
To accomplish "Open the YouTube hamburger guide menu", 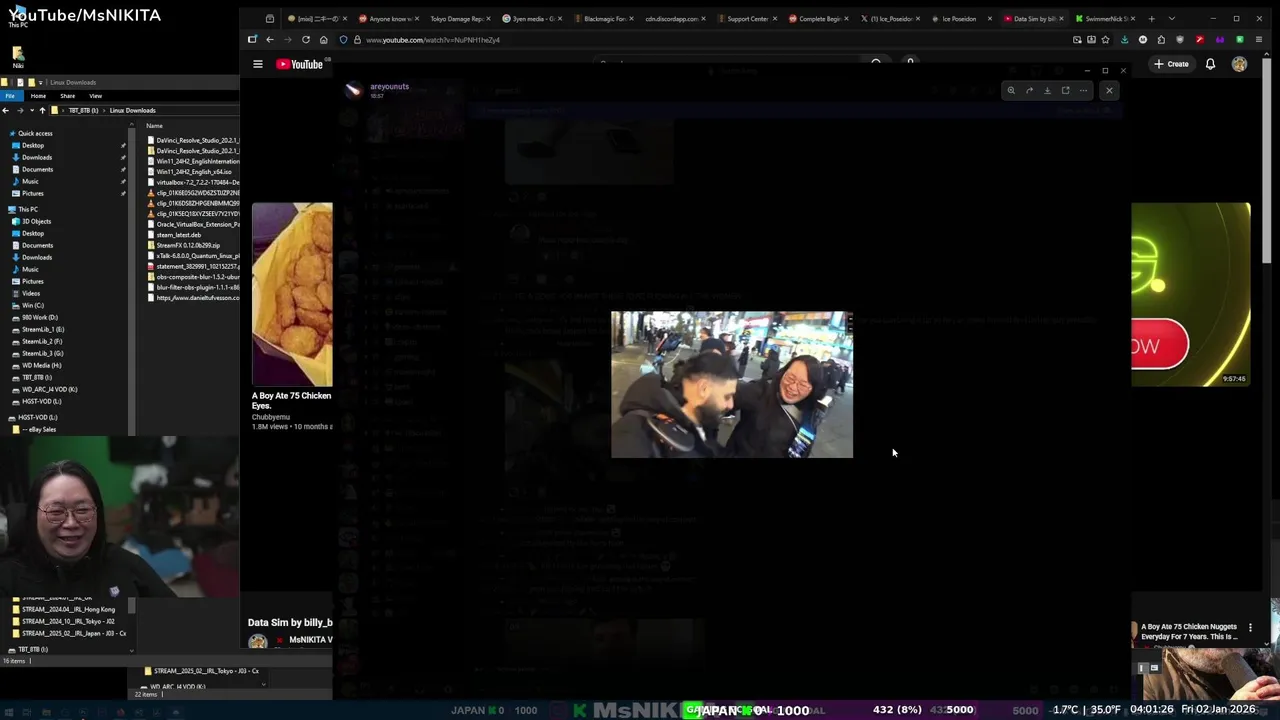I will point(258,64).
